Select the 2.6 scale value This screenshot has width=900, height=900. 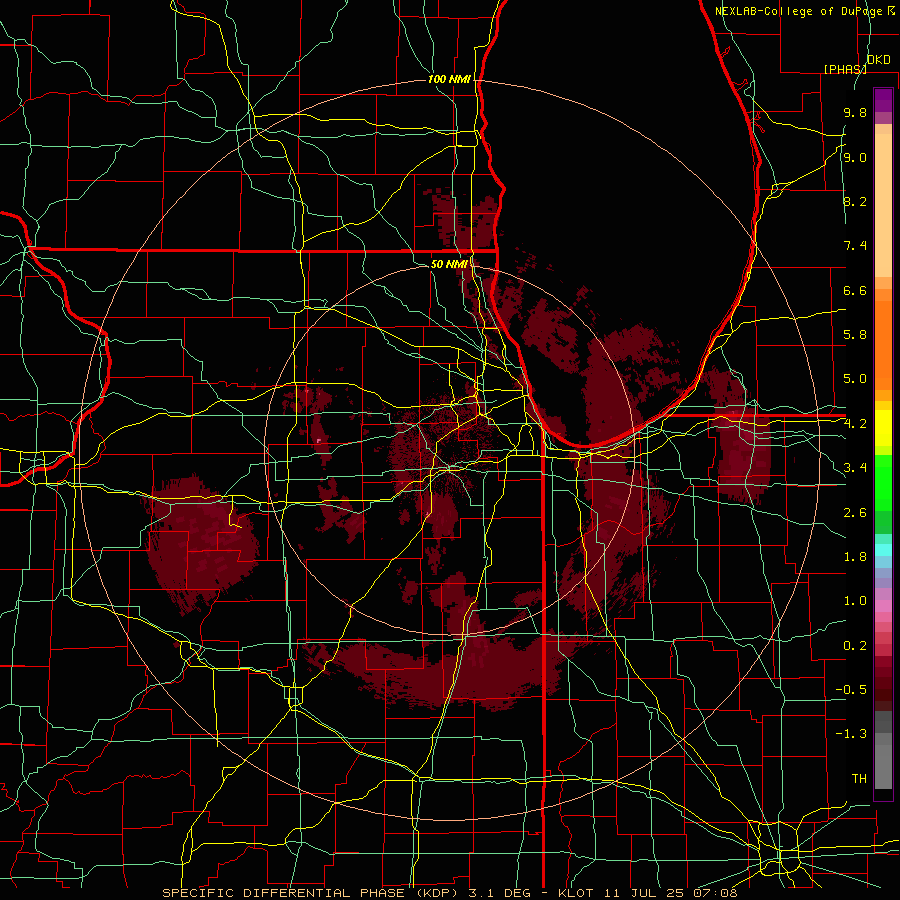click(855, 513)
